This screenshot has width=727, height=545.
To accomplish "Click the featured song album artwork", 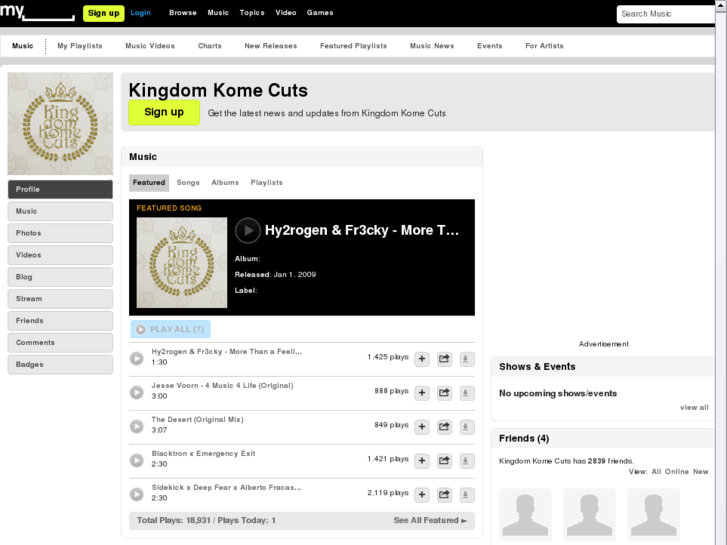I will pyautogui.click(x=182, y=263).
